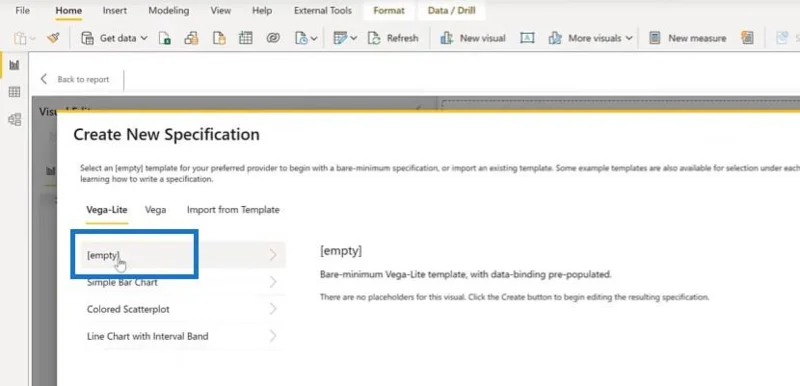Select the Simple Bar Chart template
Screen dimensions: 800x386
183,282
